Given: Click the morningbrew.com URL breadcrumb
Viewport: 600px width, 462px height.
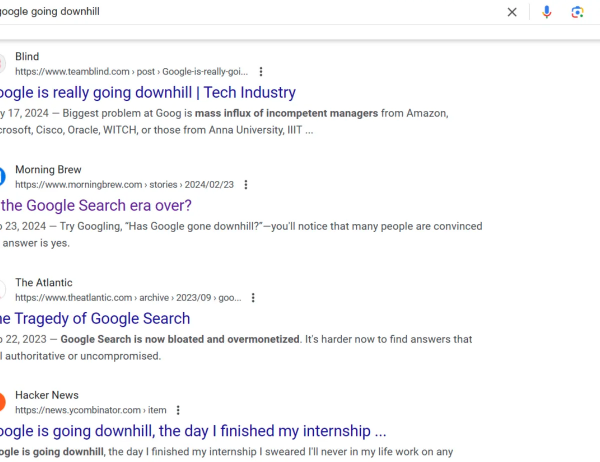Looking at the screenshot, I should click(124, 185).
